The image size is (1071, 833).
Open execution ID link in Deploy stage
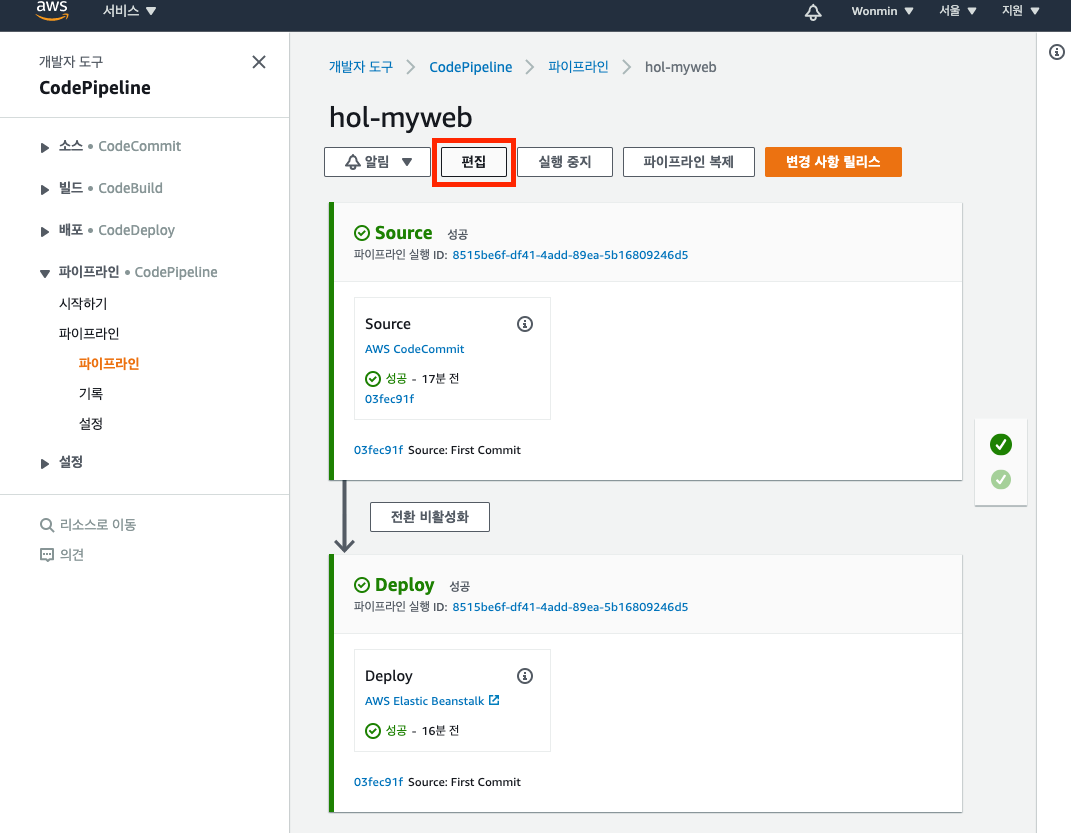(570, 606)
